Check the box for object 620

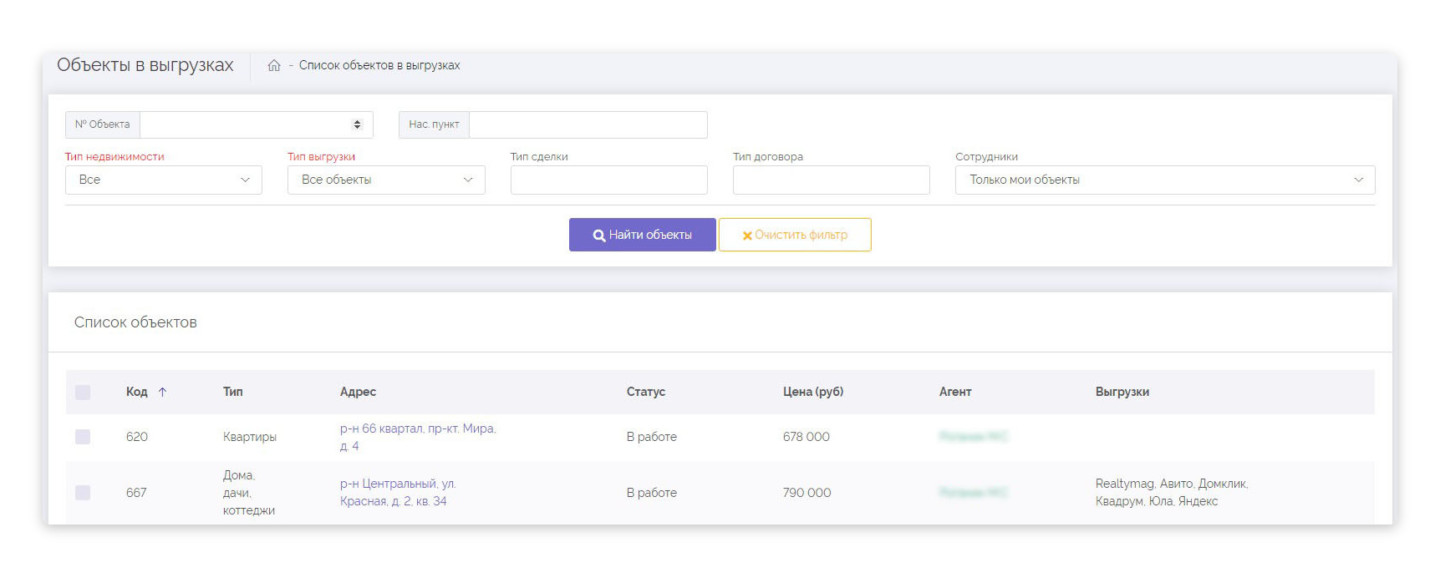point(83,437)
